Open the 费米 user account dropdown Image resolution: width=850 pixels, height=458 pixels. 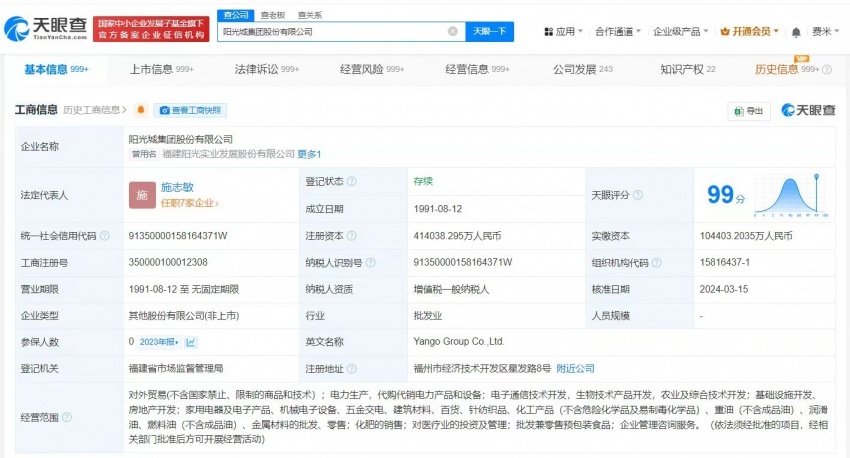(825, 31)
